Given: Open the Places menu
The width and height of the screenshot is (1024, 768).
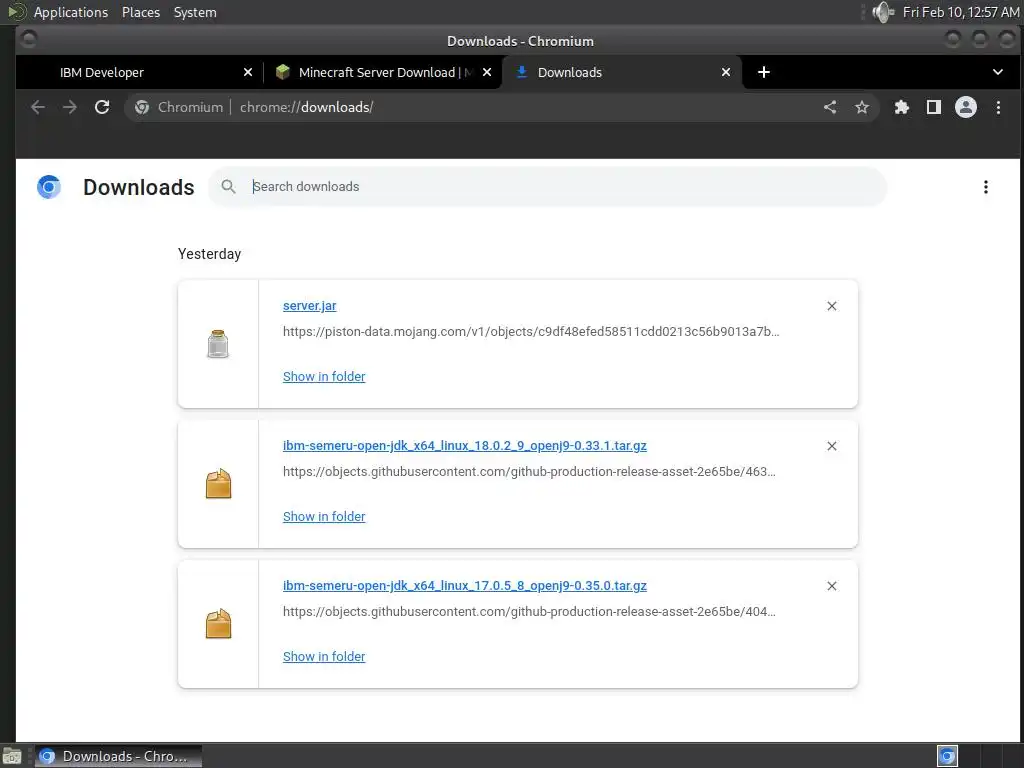Looking at the screenshot, I should [140, 12].
